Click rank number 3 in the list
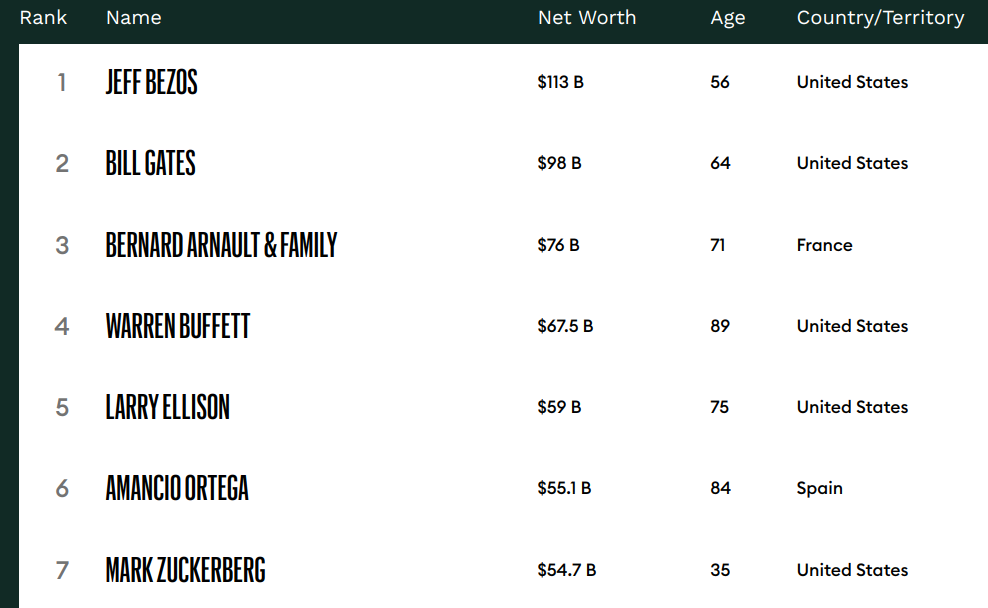The height and width of the screenshot is (608, 988). coord(62,245)
